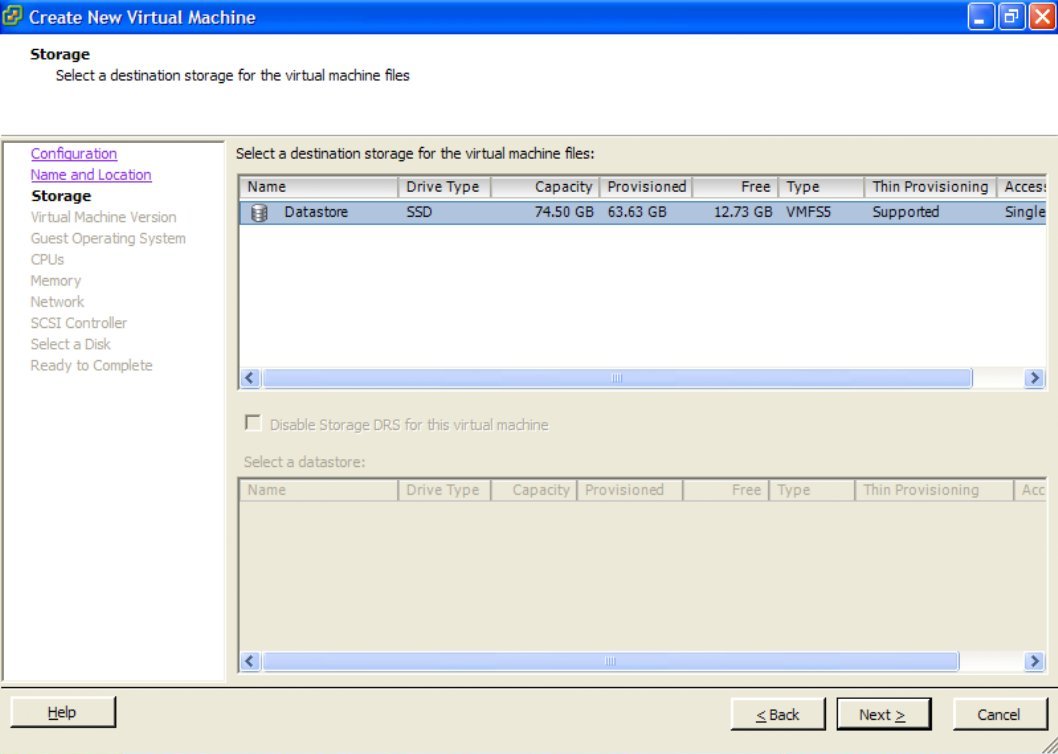
Task: Click the VMFS5 type cell
Action: pyautogui.click(x=808, y=212)
